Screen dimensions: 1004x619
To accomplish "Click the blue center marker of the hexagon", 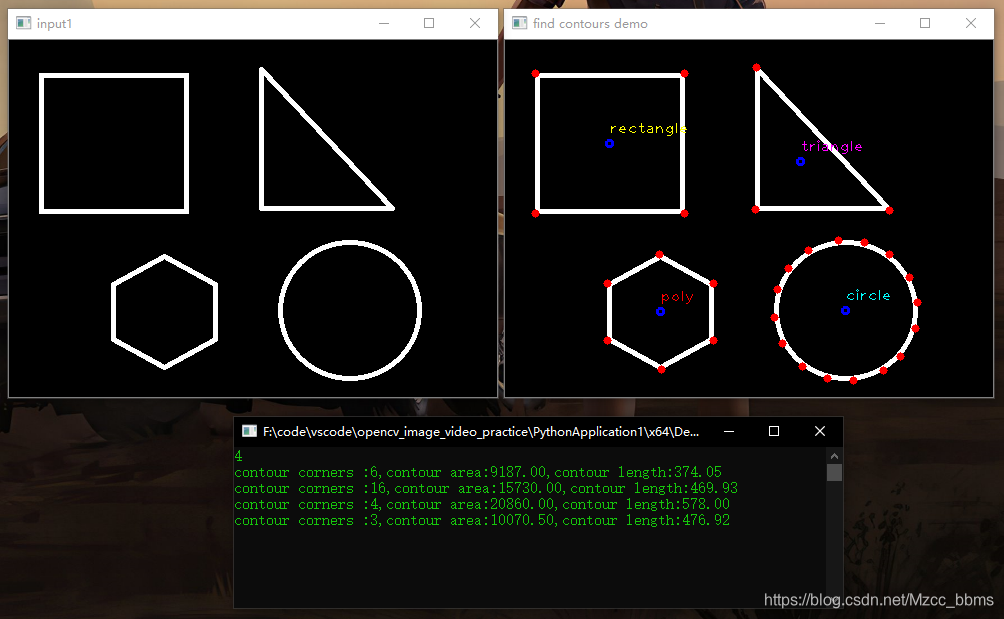I will tap(661, 312).
